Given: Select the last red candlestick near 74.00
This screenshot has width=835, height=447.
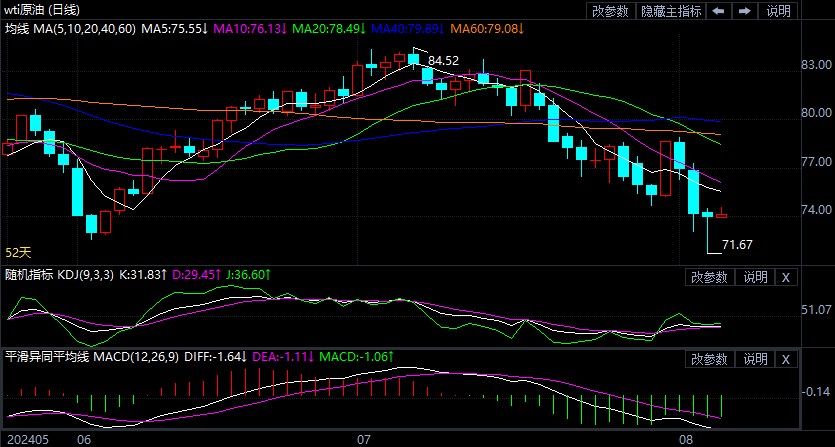Looking at the screenshot, I should click(722, 215).
